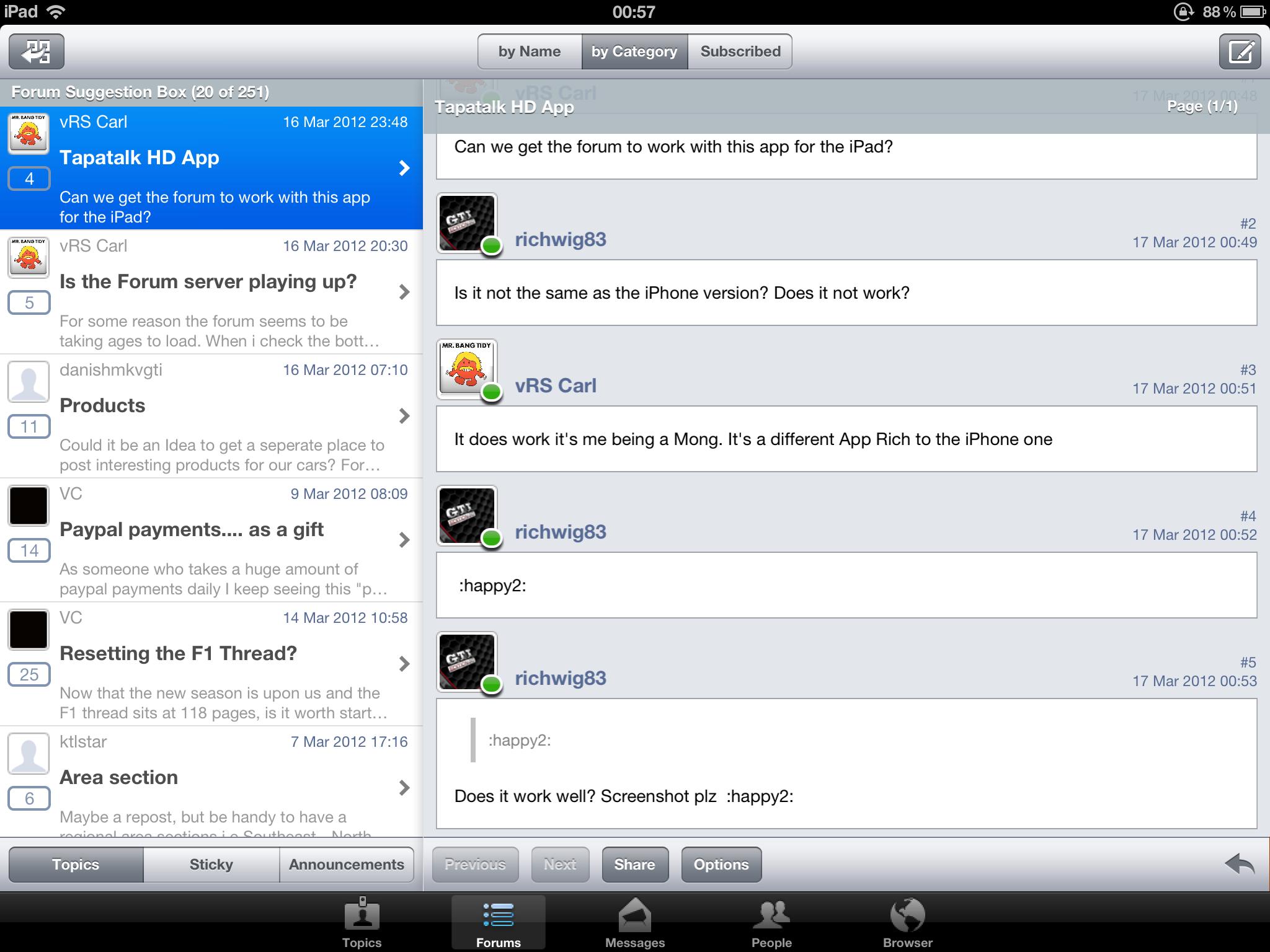Screen dimensions: 1270x952
Task: Tap reply count badge 4 on Tapatalk HD App
Action: 29,179
